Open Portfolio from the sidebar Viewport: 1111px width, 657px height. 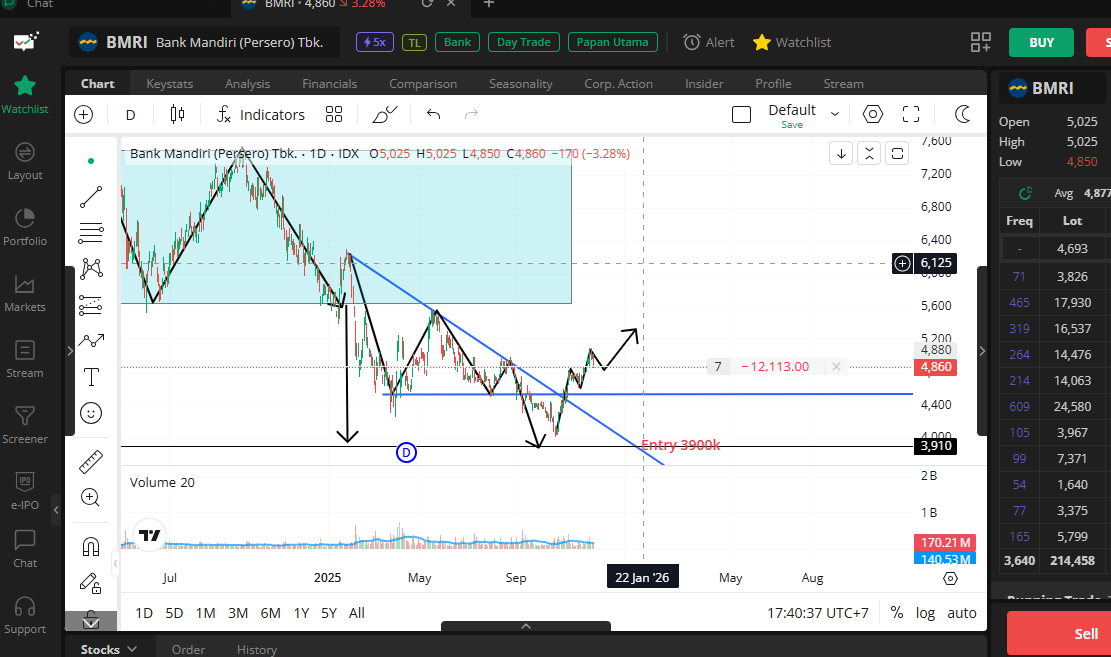point(25,228)
